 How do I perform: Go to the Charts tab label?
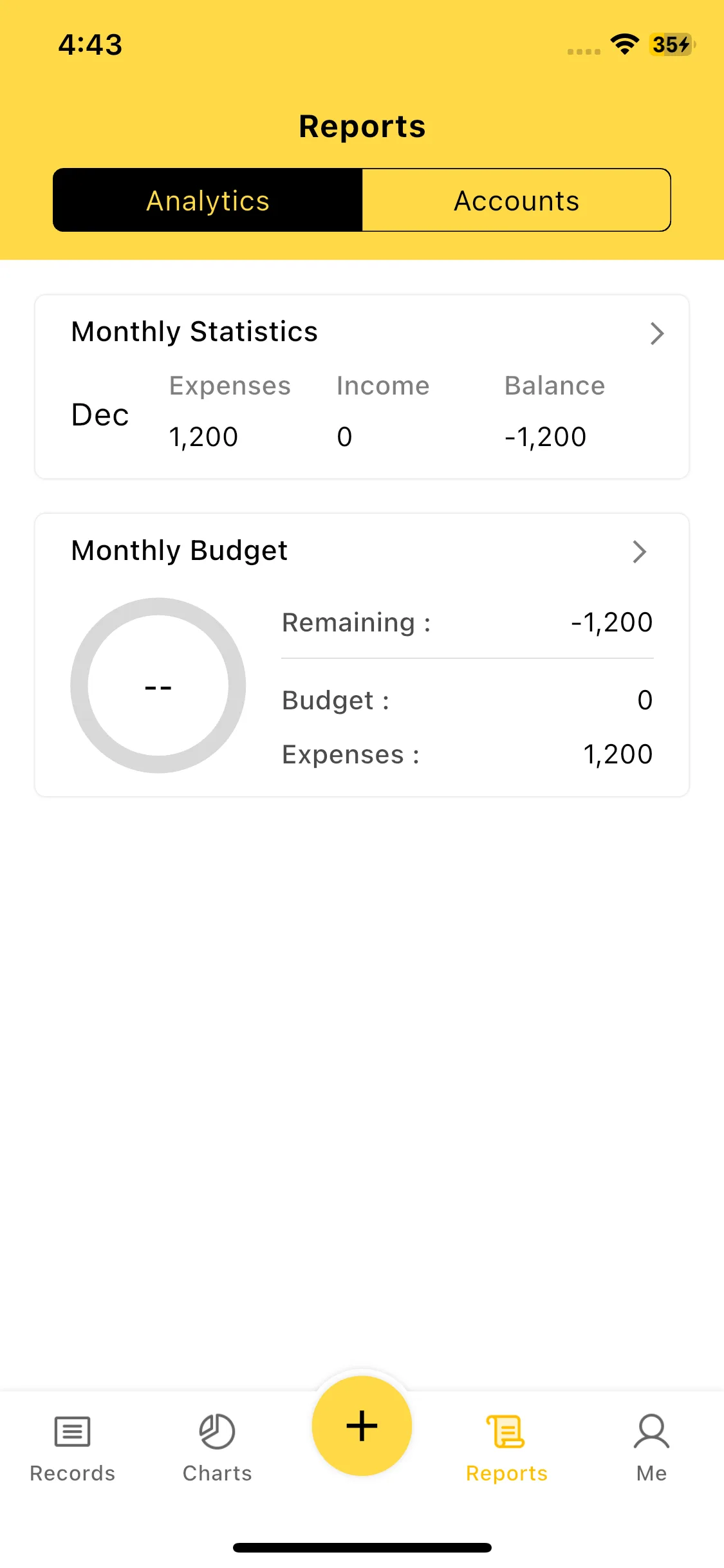[x=217, y=1473]
